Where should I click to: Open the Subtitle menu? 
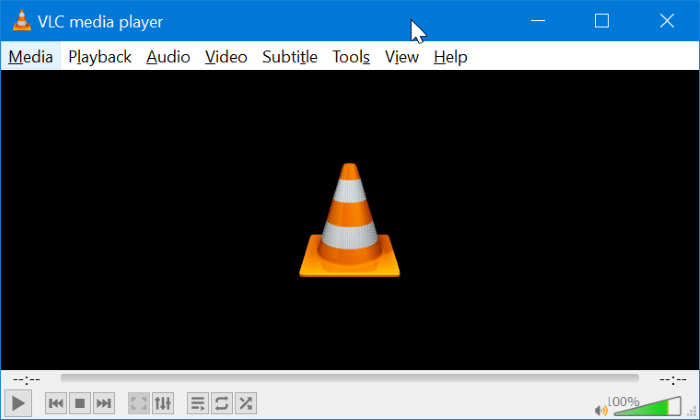(x=290, y=57)
